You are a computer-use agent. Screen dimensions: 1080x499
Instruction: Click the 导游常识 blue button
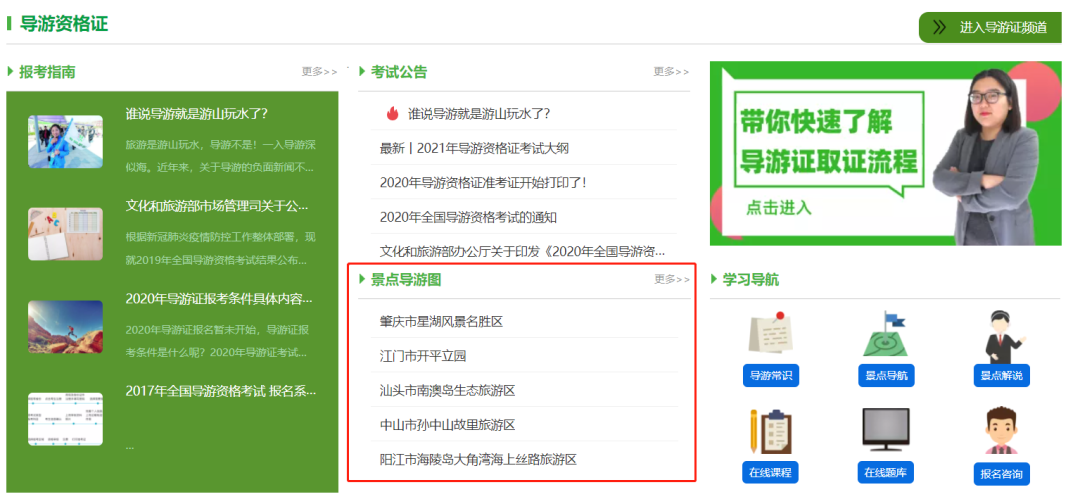tap(771, 376)
